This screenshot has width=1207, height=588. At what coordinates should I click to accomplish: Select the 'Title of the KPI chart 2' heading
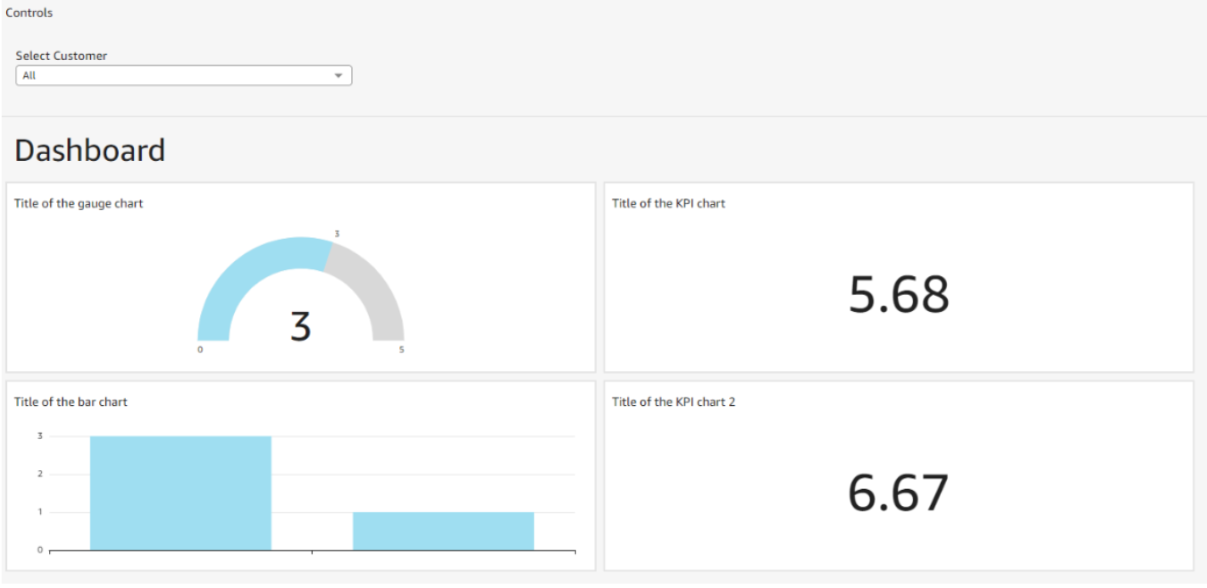(x=673, y=402)
